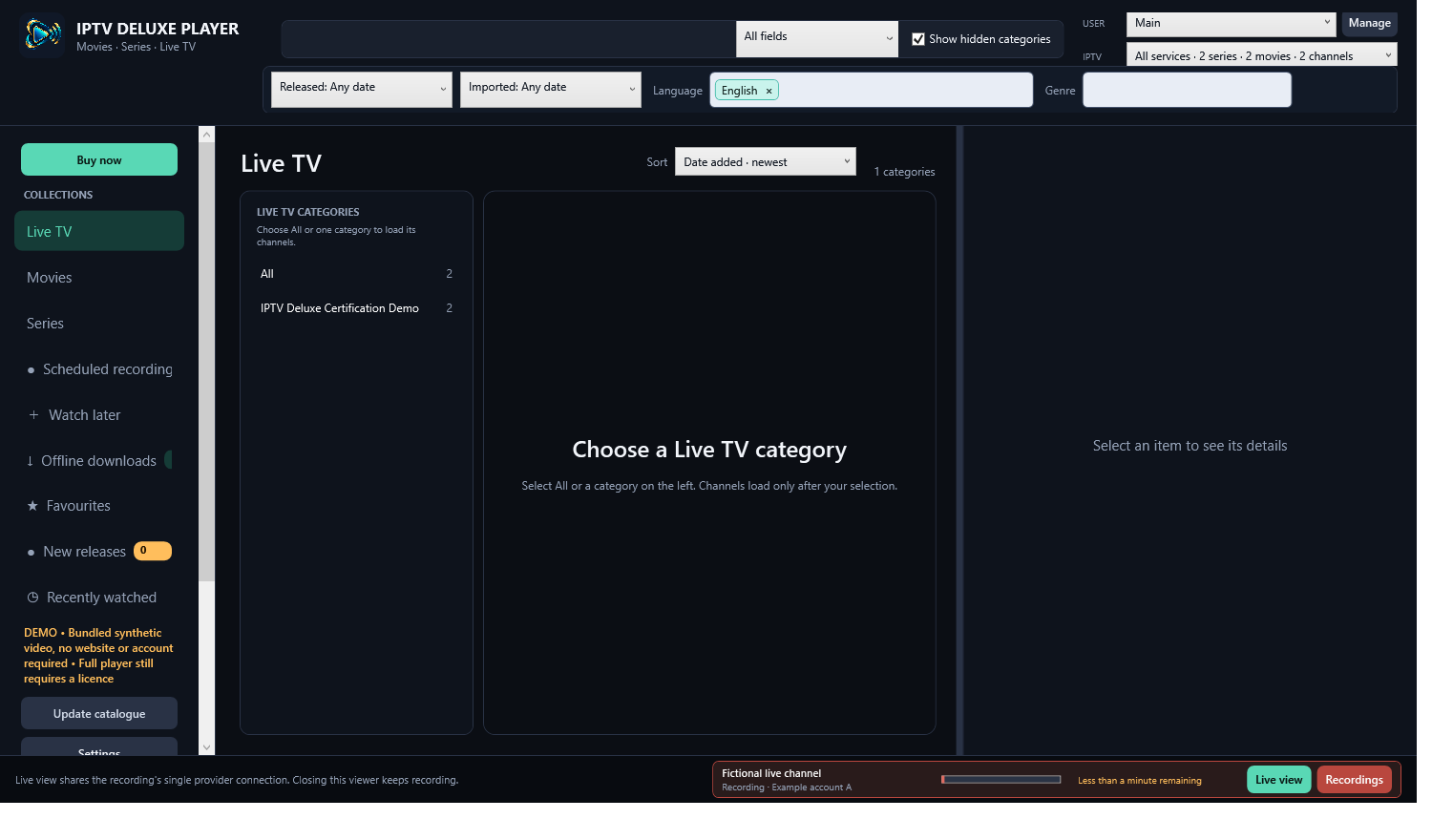The width and height of the screenshot is (1432, 840).
Task: Open Recently watched list
Action: tap(99, 597)
